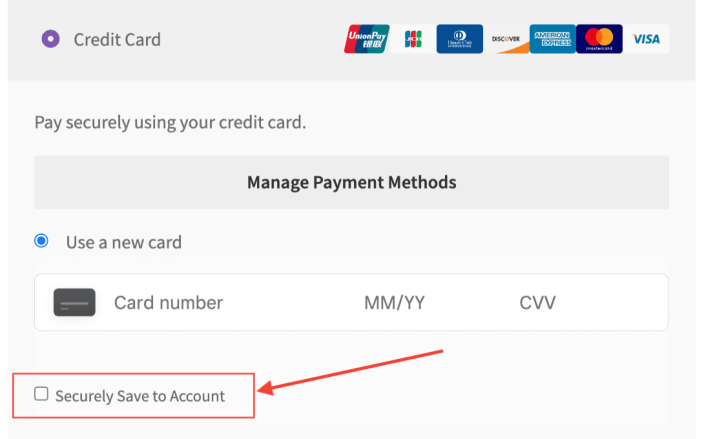Select the Diners Club logo
704x439 pixels.
click(459, 39)
